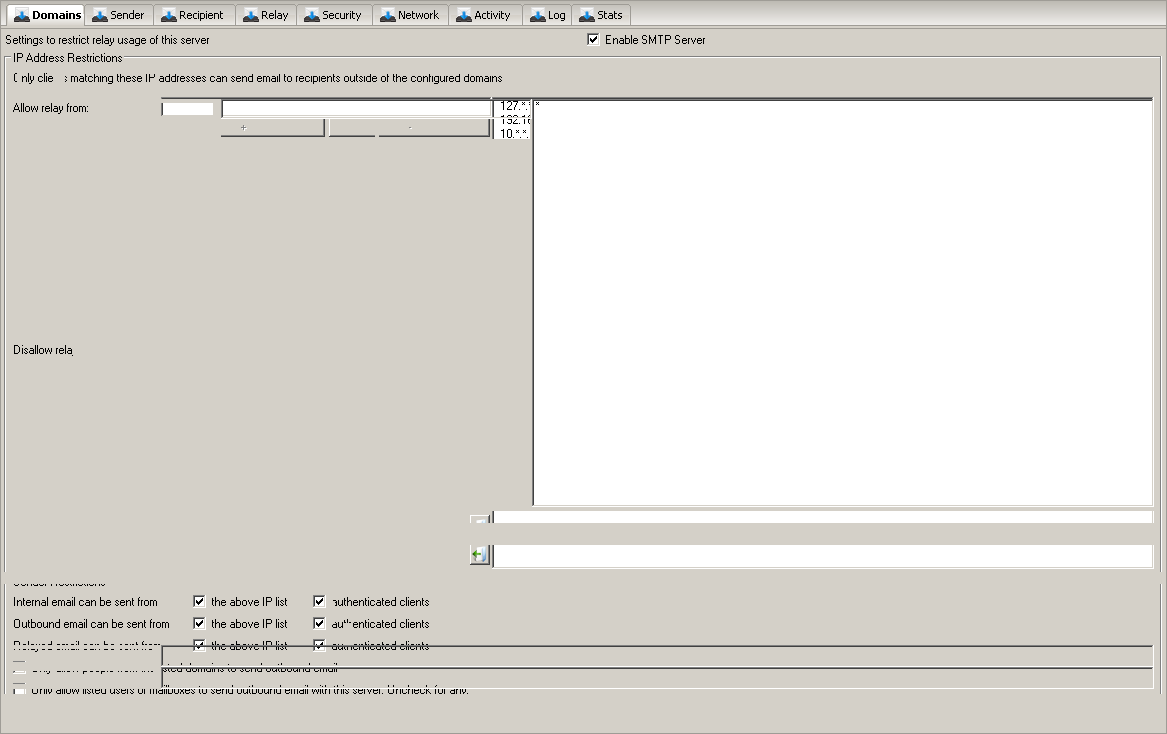Click the Activity tab icon

(464, 15)
